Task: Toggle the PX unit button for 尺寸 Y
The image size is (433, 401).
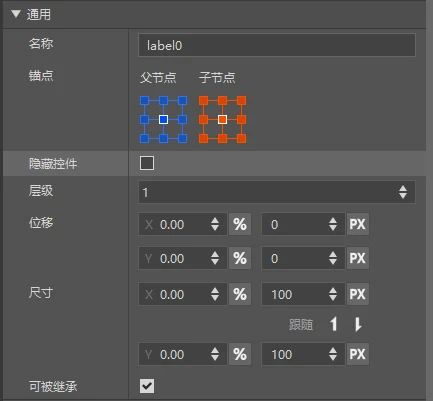Action: (x=358, y=354)
